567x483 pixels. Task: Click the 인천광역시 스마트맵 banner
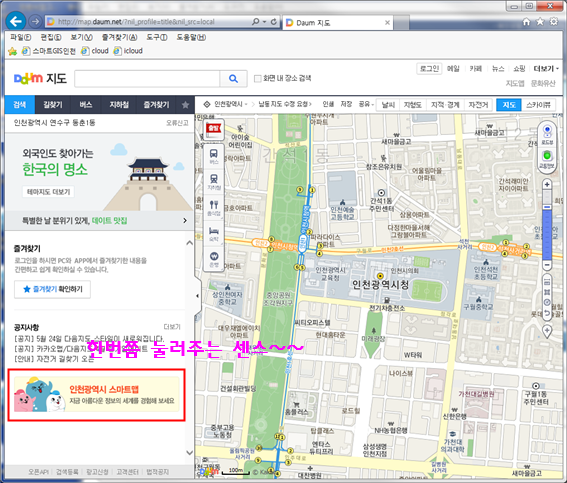point(97,395)
